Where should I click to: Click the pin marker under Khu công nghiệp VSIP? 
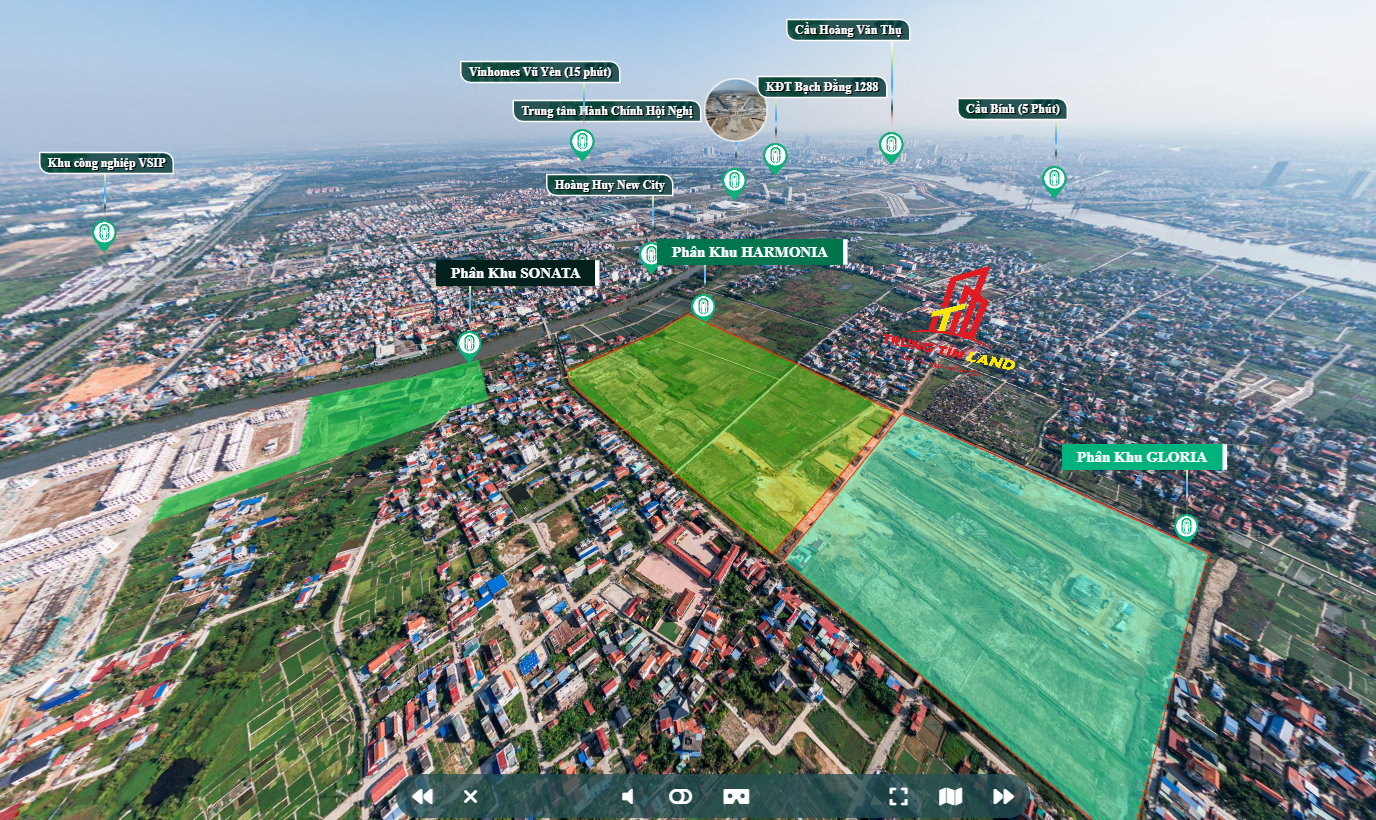pyautogui.click(x=104, y=233)
